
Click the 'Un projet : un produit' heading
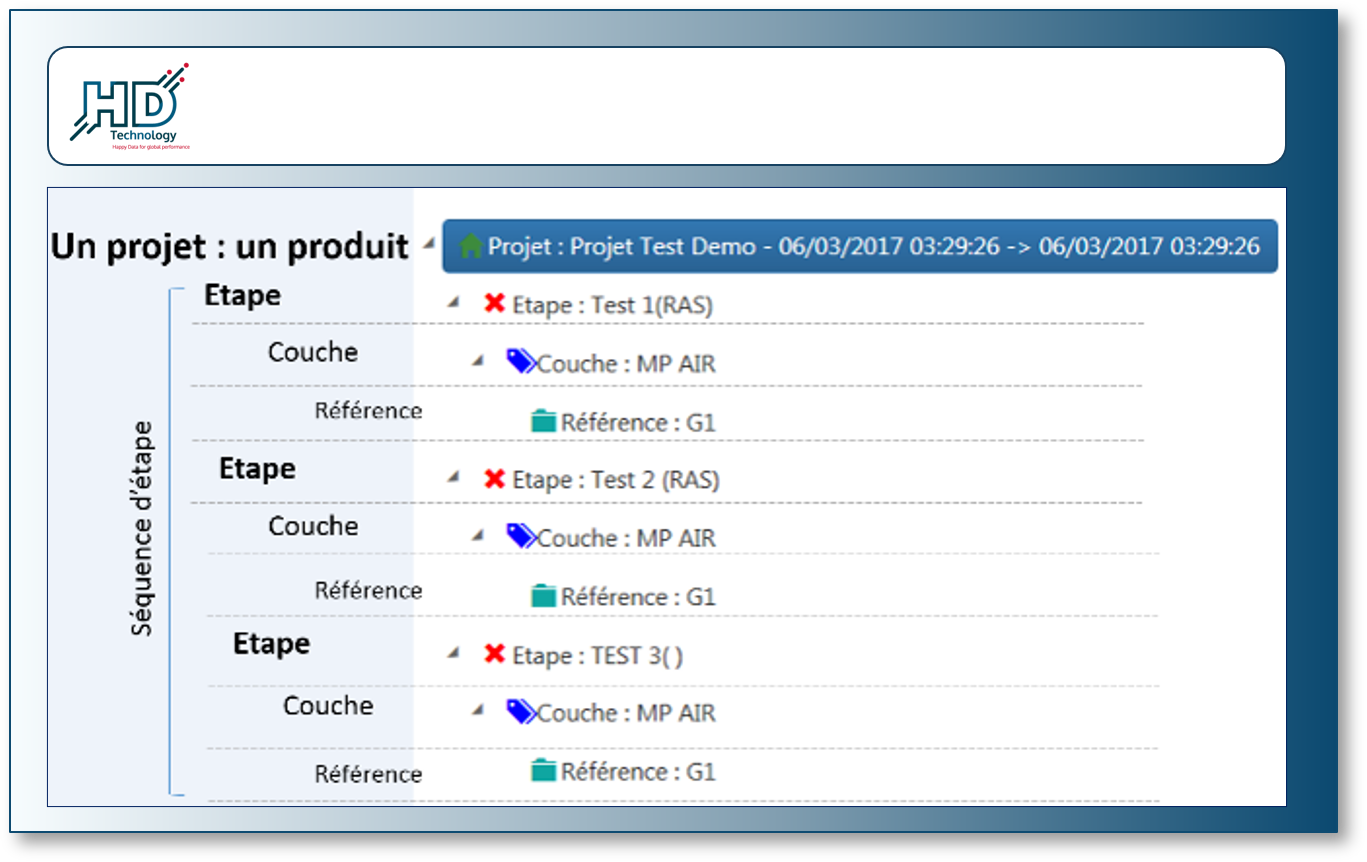click(230, 246)
